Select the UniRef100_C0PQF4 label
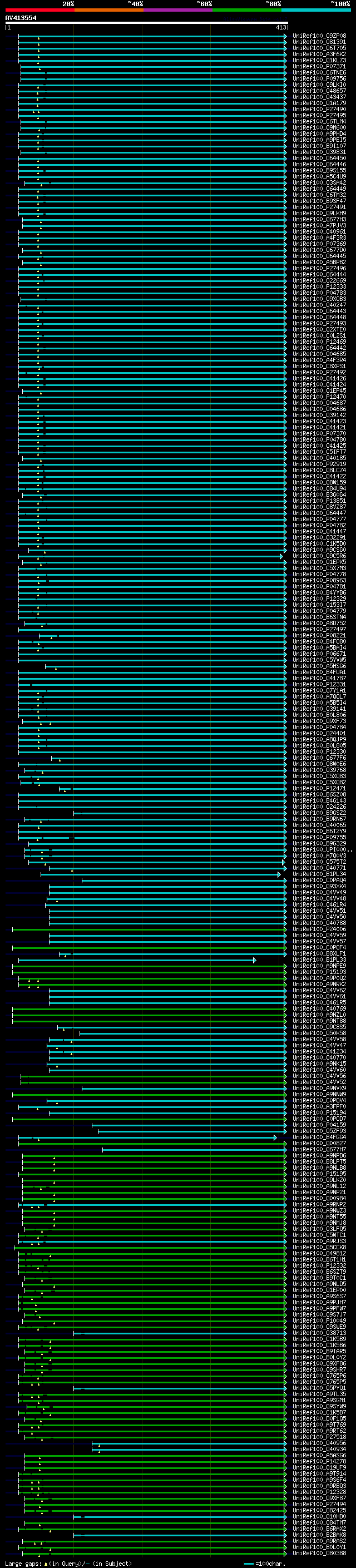The height and width of the screenshot is (1568, 356). point(319,948)
